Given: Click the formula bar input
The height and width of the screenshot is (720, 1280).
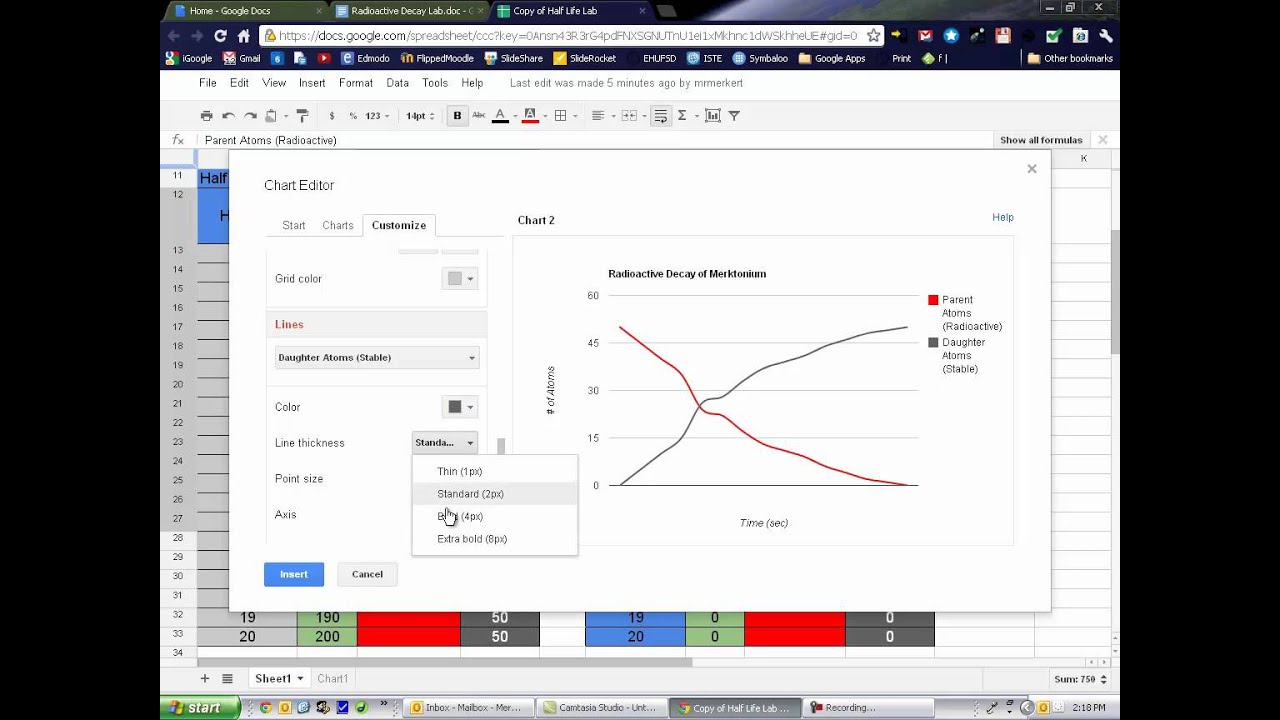Looking at the screenshot, I should (595, 140).
